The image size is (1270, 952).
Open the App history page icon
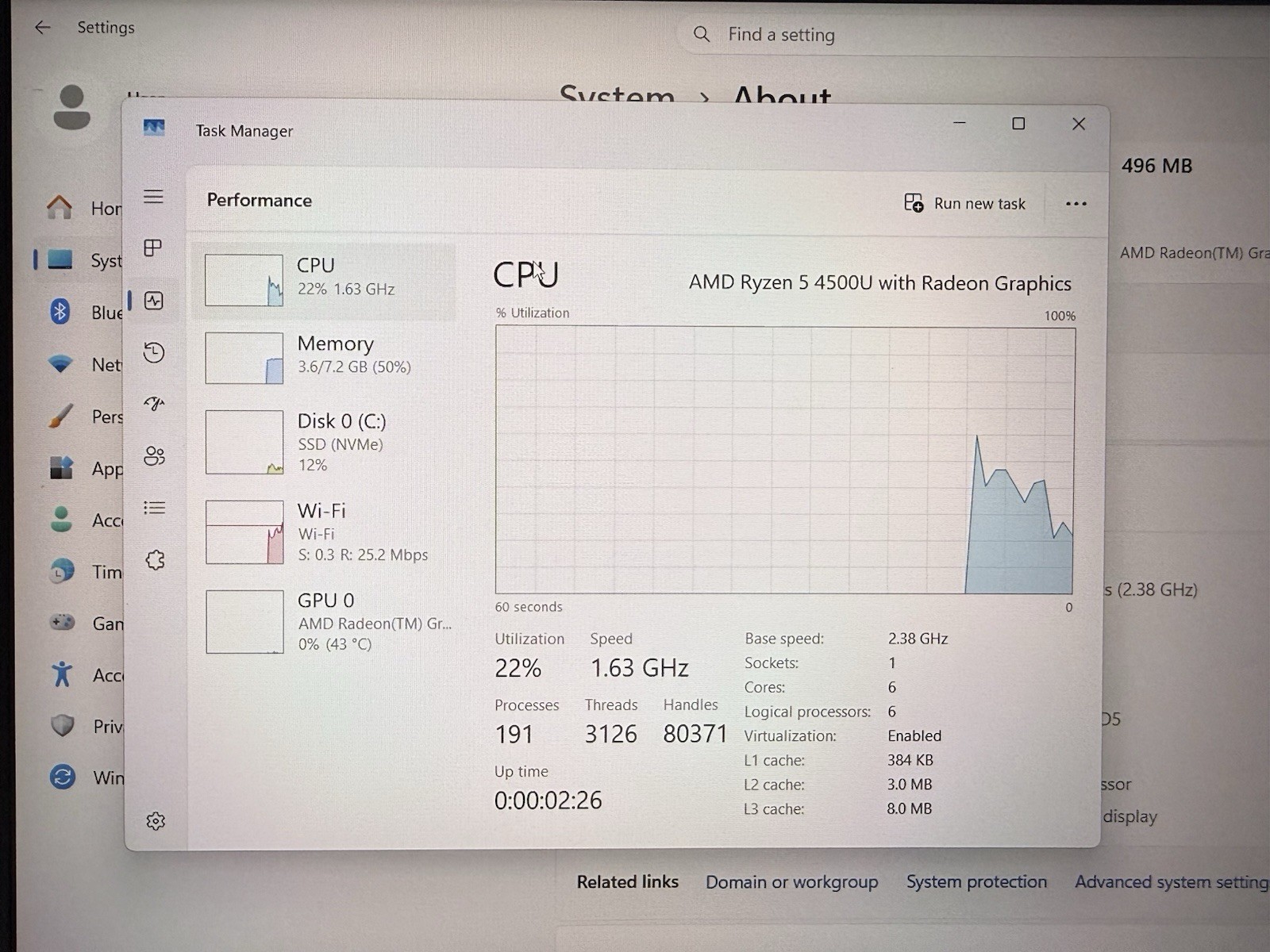154,352
